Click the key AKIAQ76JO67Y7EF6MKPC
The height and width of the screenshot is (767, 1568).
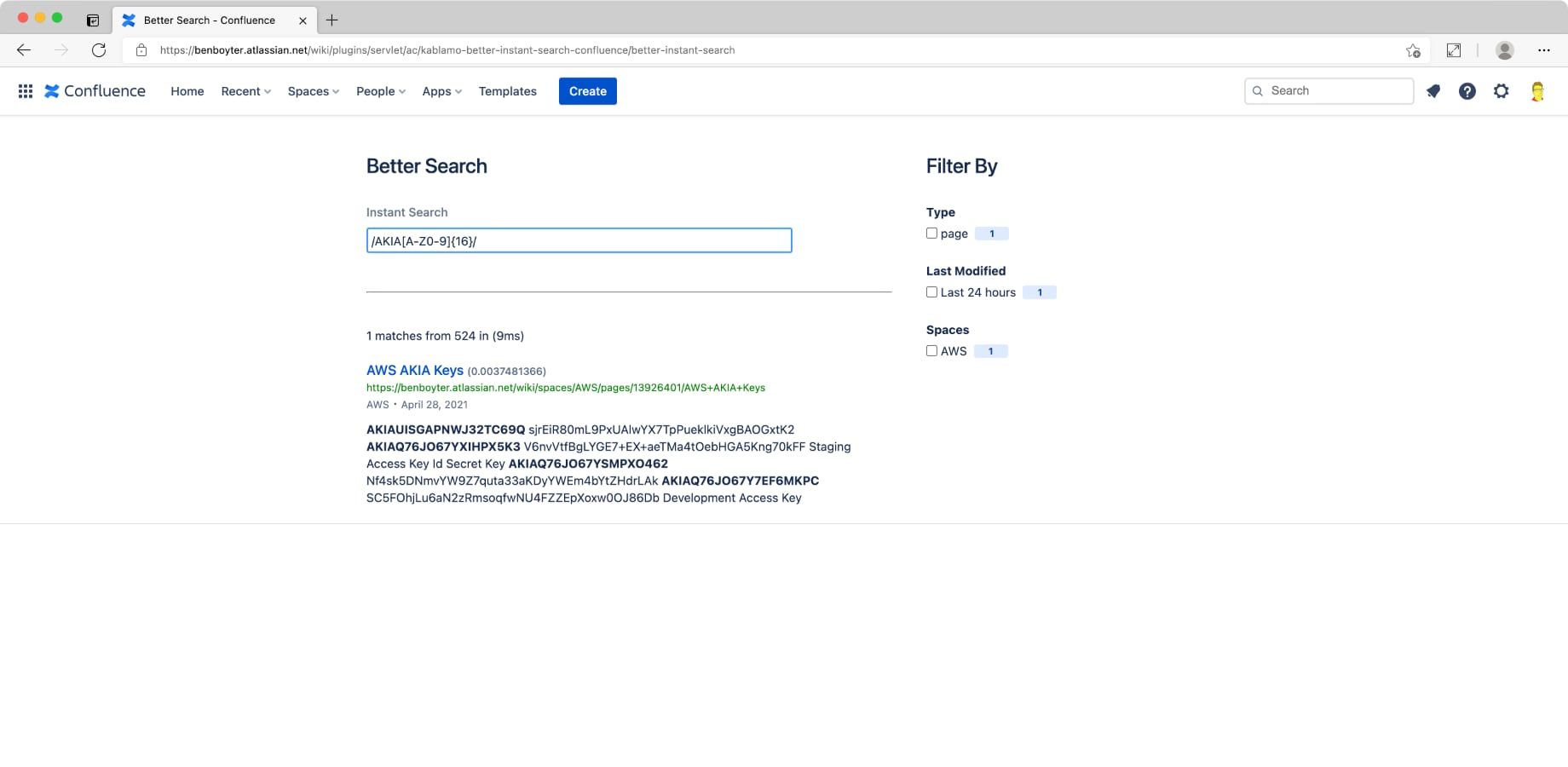741,481
